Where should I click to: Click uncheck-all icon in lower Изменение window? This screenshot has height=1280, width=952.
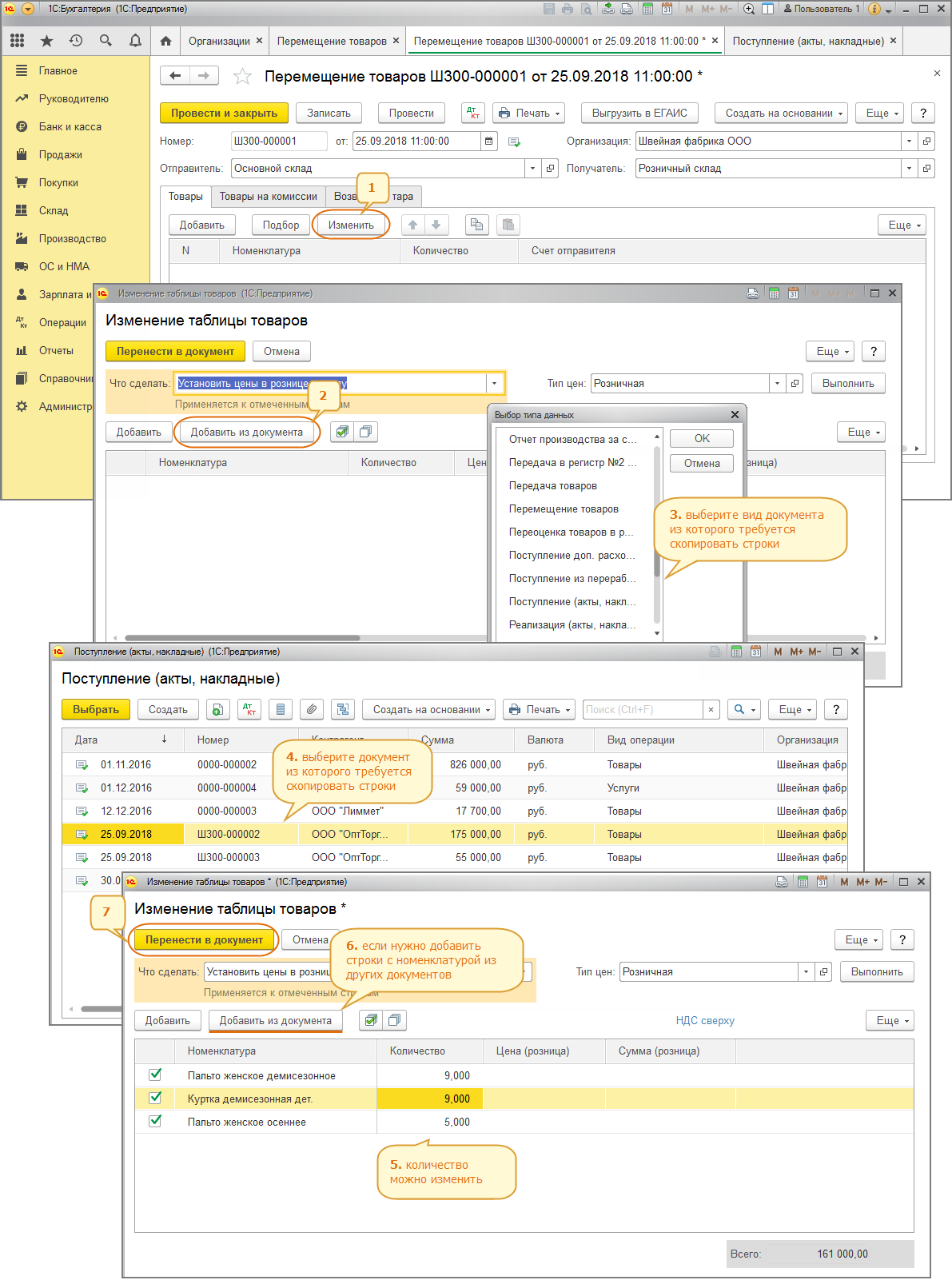[394, 1020]
